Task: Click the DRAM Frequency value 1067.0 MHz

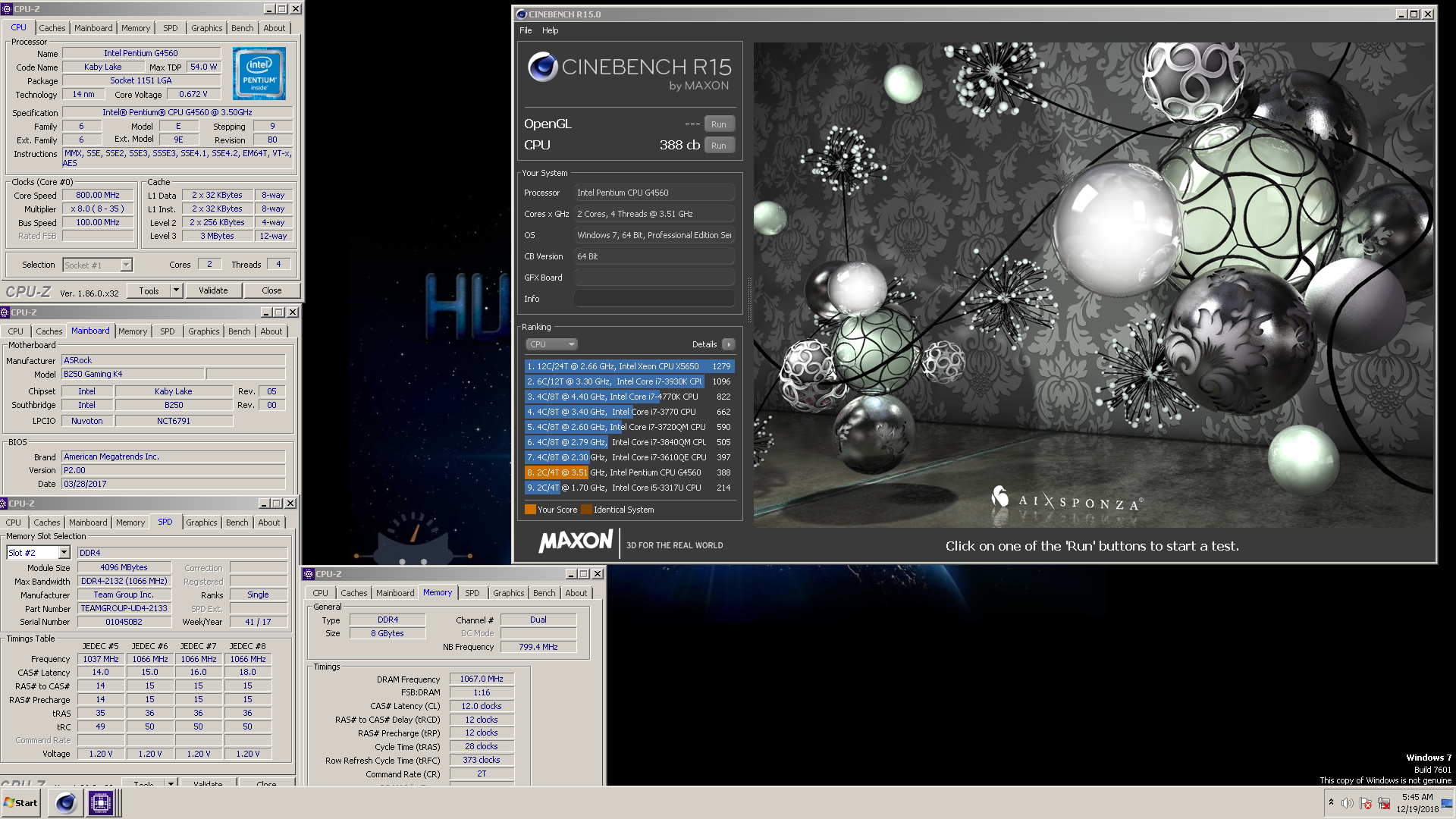Action: pyautogui.click(x=482, y=679)
